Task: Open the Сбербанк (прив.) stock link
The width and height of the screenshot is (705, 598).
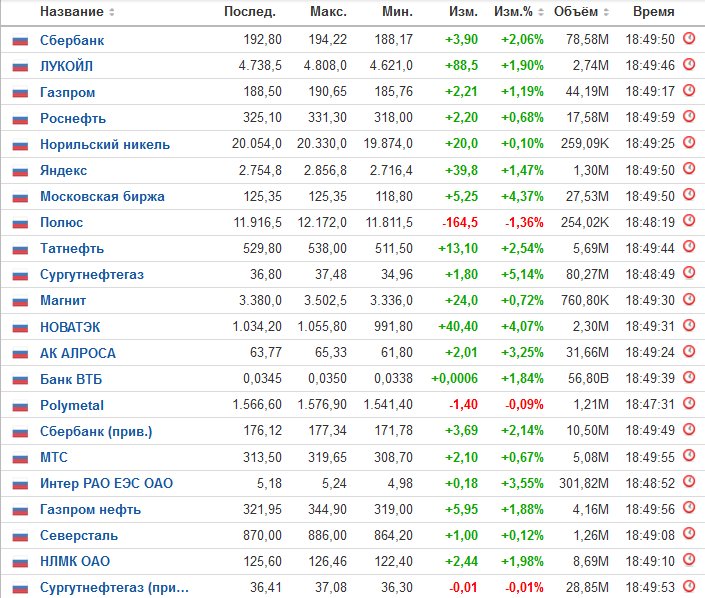Action: click(x=96, y=431)
